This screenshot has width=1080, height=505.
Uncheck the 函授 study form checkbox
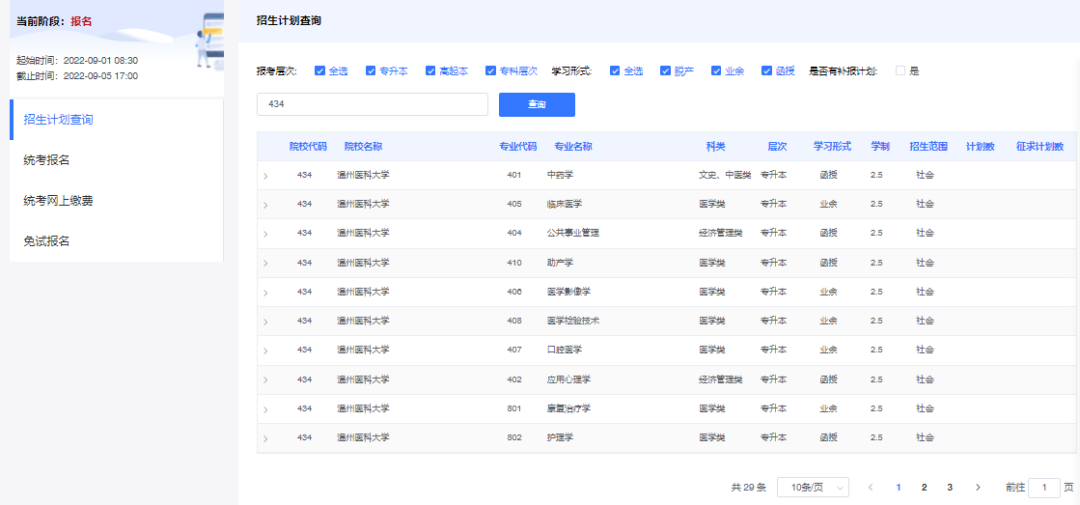767,71
